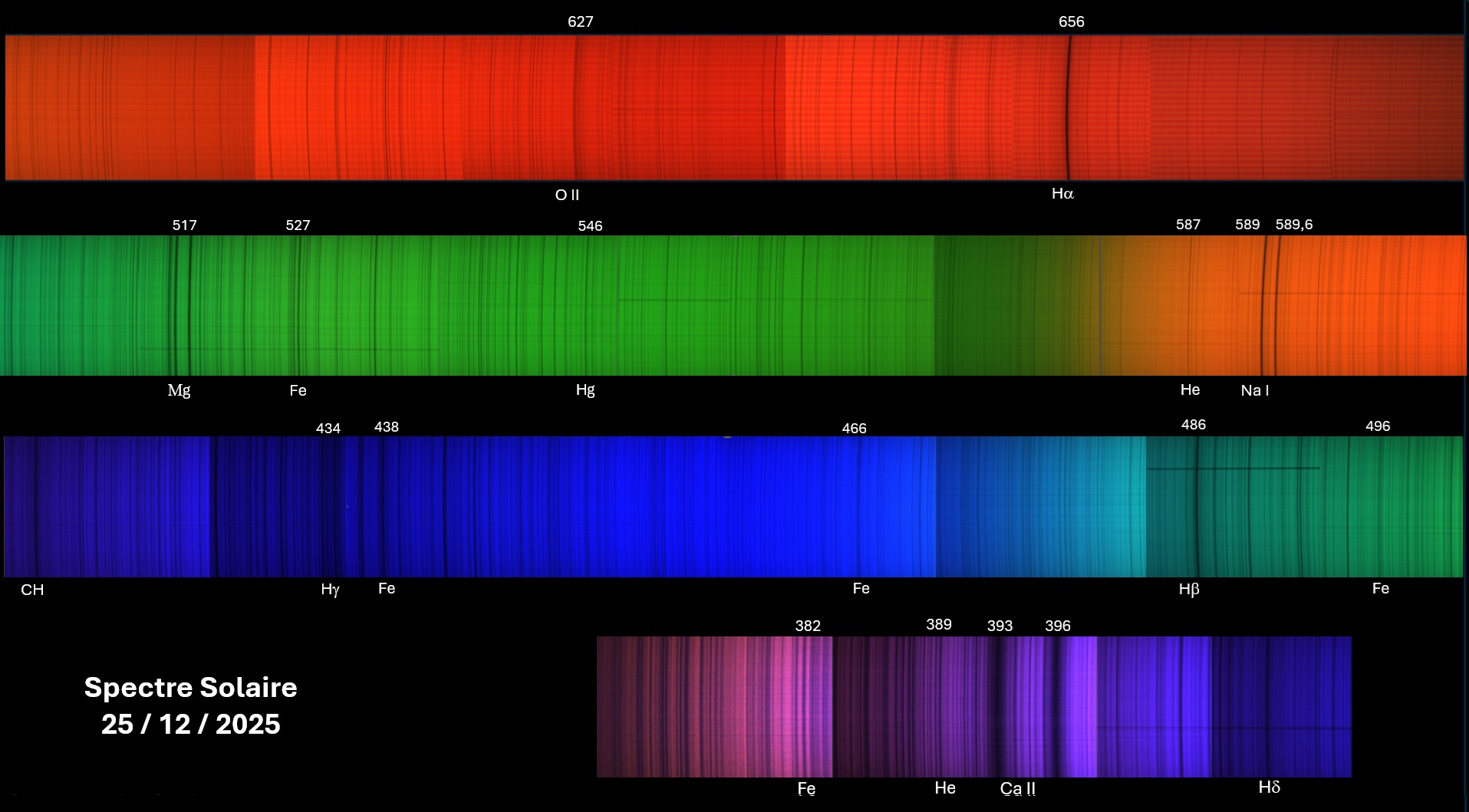The image size is (1469, 812).
Task: Select the Fe label for the 527 line
Action: [x=298, y=390]
